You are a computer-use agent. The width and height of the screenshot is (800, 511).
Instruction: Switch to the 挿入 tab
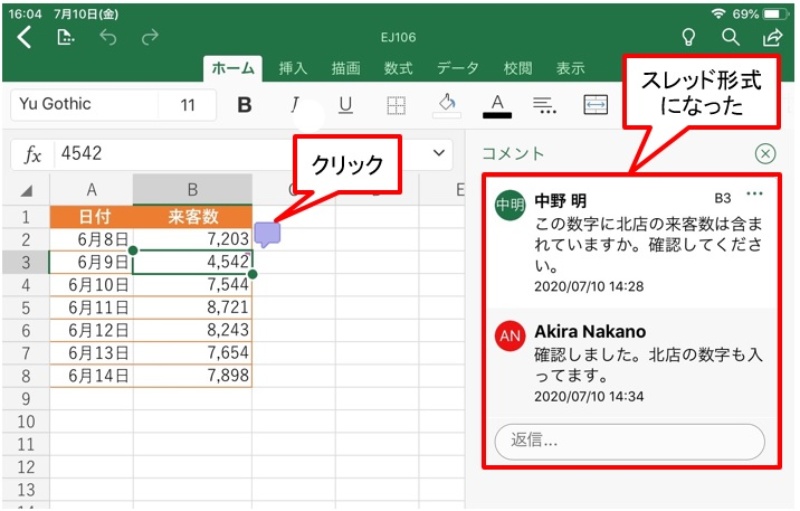point(293,68)
